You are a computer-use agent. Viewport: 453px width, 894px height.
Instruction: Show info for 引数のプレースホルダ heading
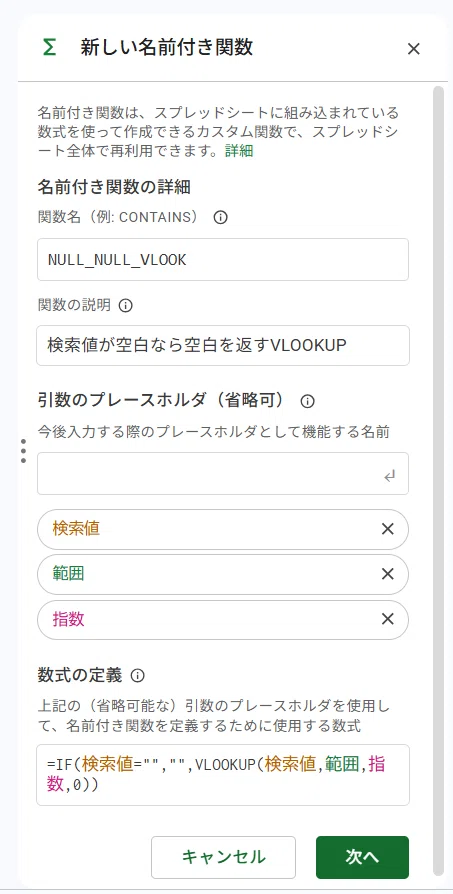307,401
